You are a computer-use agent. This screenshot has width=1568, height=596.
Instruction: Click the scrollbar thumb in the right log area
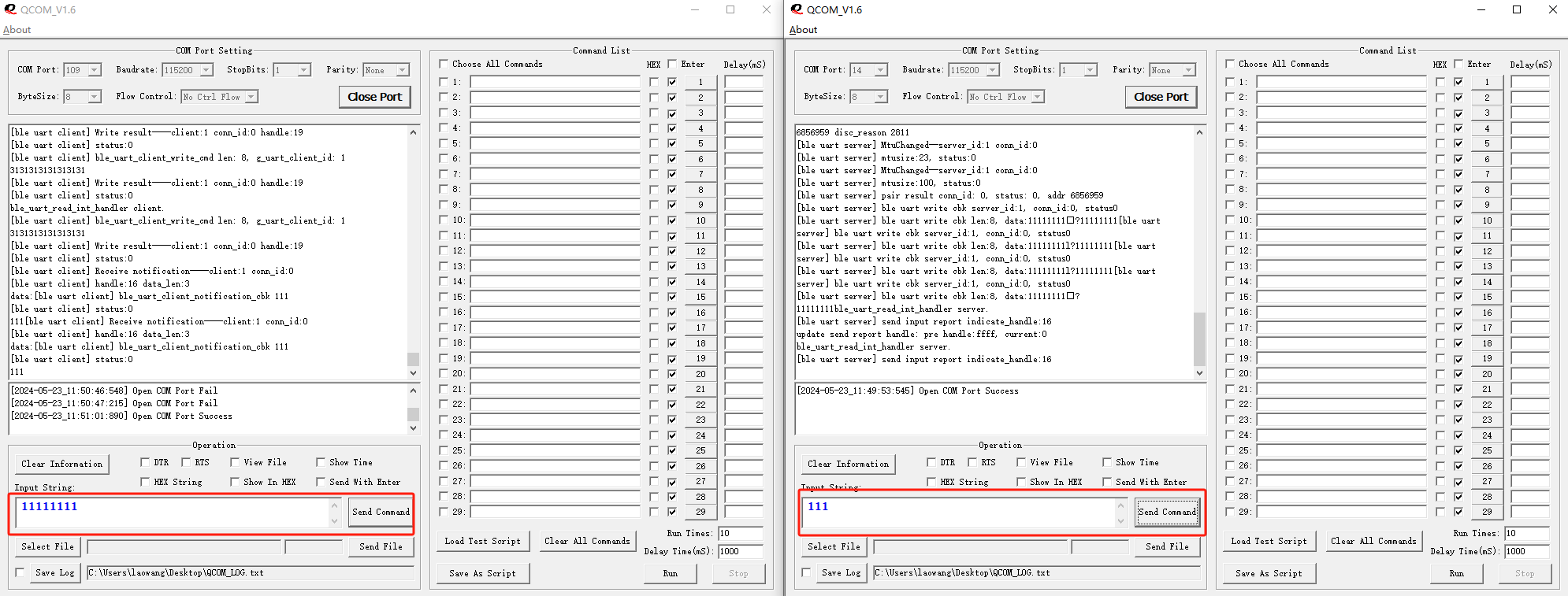pos(1199,339)
